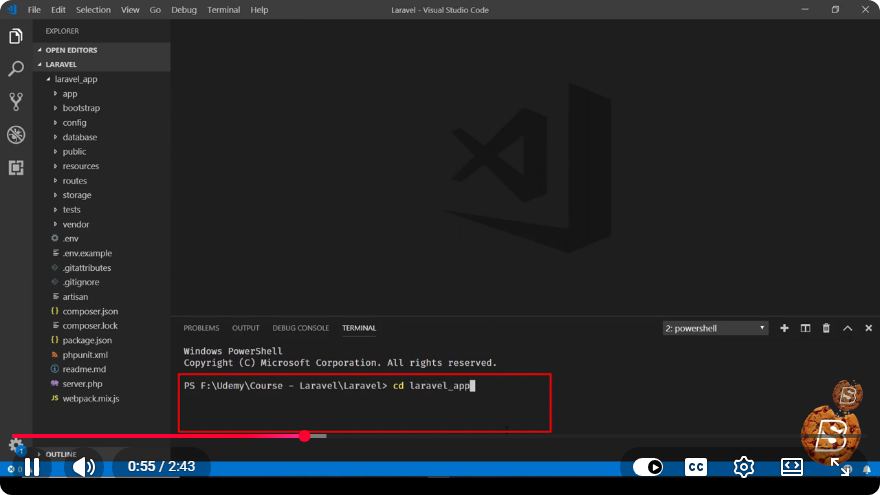The height and width of the screenshot is (495, 880).
Task: Open video player settings gear
Action: (744, 466)
